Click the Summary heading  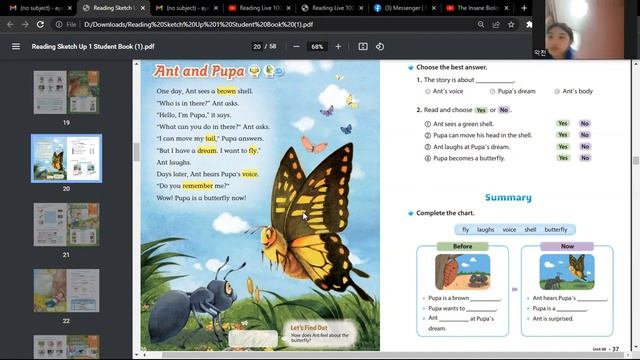coord(508,198)
